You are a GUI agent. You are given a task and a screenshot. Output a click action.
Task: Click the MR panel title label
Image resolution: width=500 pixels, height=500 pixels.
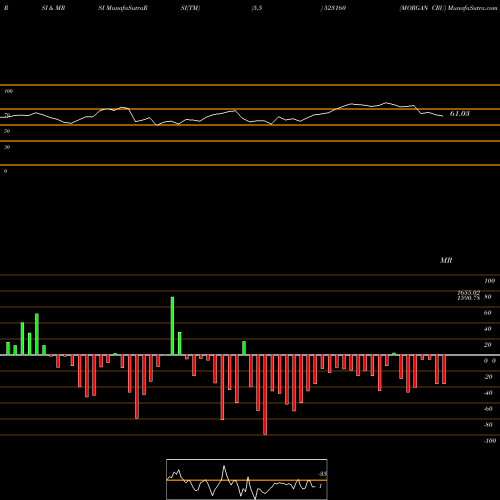[446, 260]
